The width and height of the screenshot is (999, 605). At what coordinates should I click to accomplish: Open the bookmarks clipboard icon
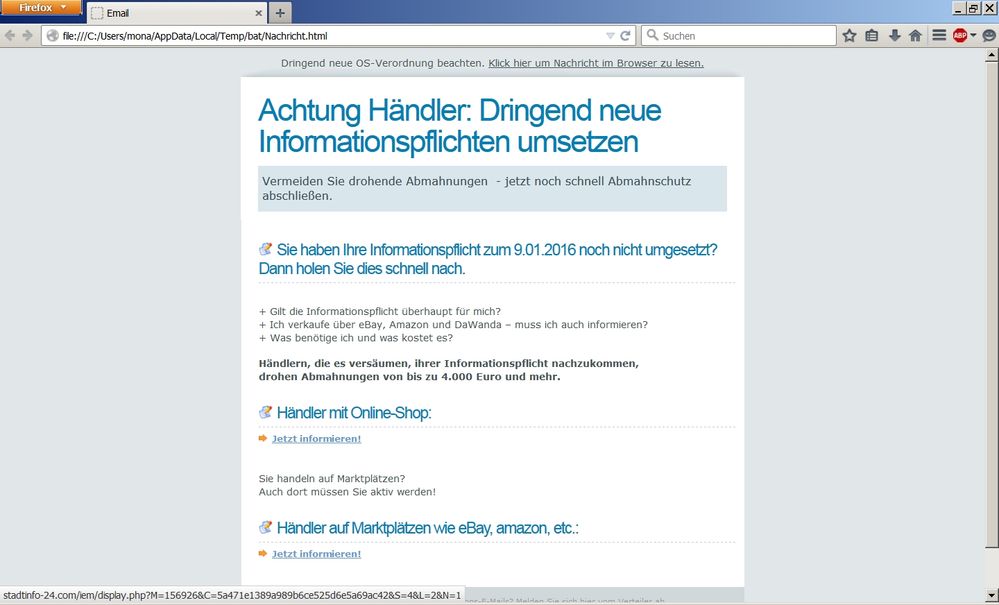click(871, 35)
